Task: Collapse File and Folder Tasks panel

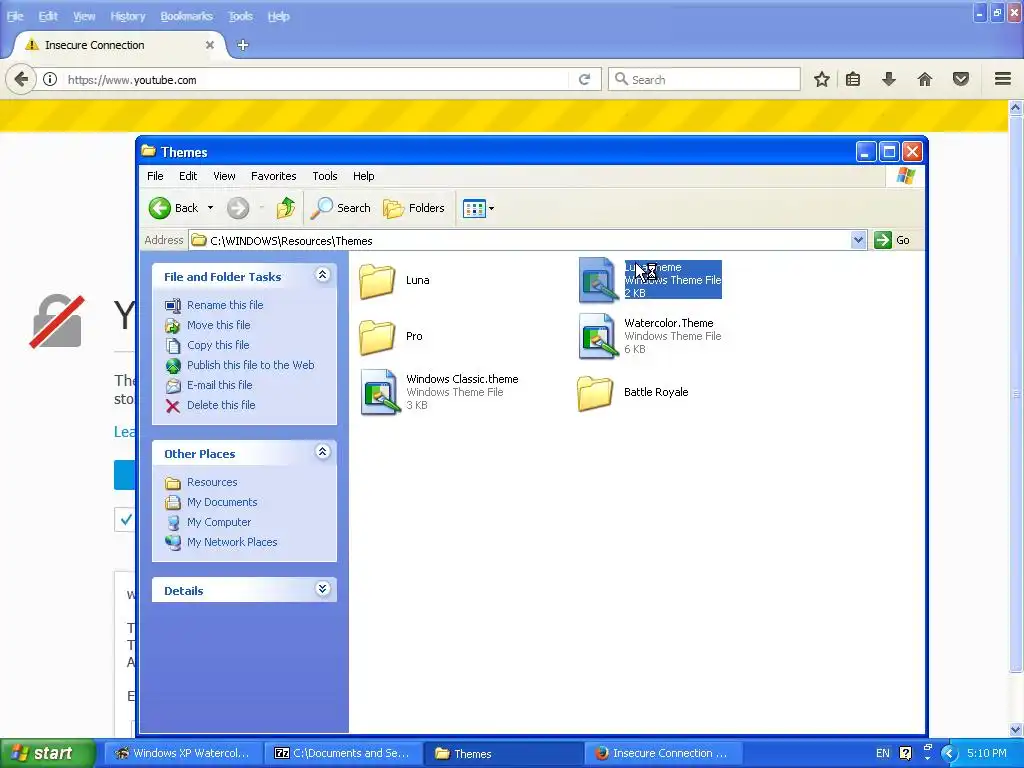Action: point(323,275)
